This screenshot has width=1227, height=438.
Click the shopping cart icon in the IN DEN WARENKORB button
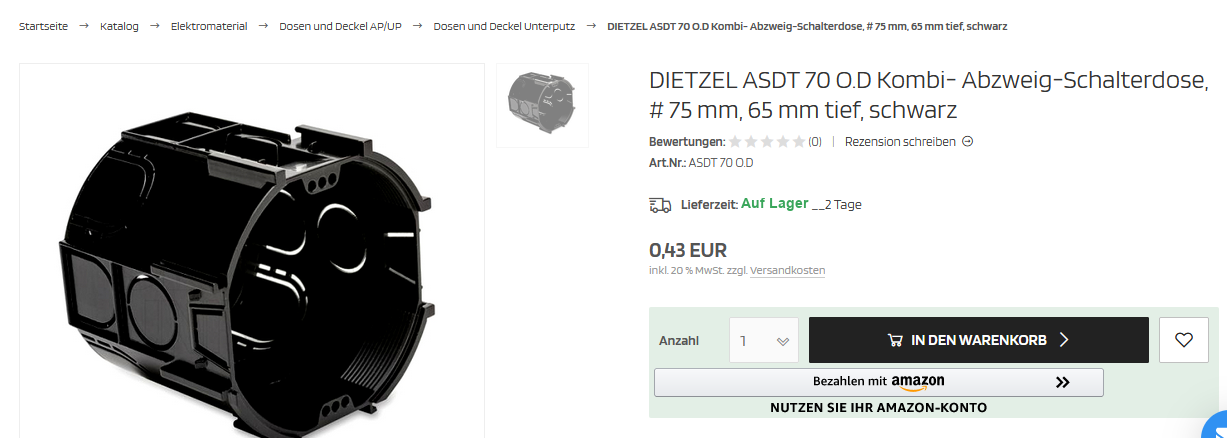click(x=896, y=340)
